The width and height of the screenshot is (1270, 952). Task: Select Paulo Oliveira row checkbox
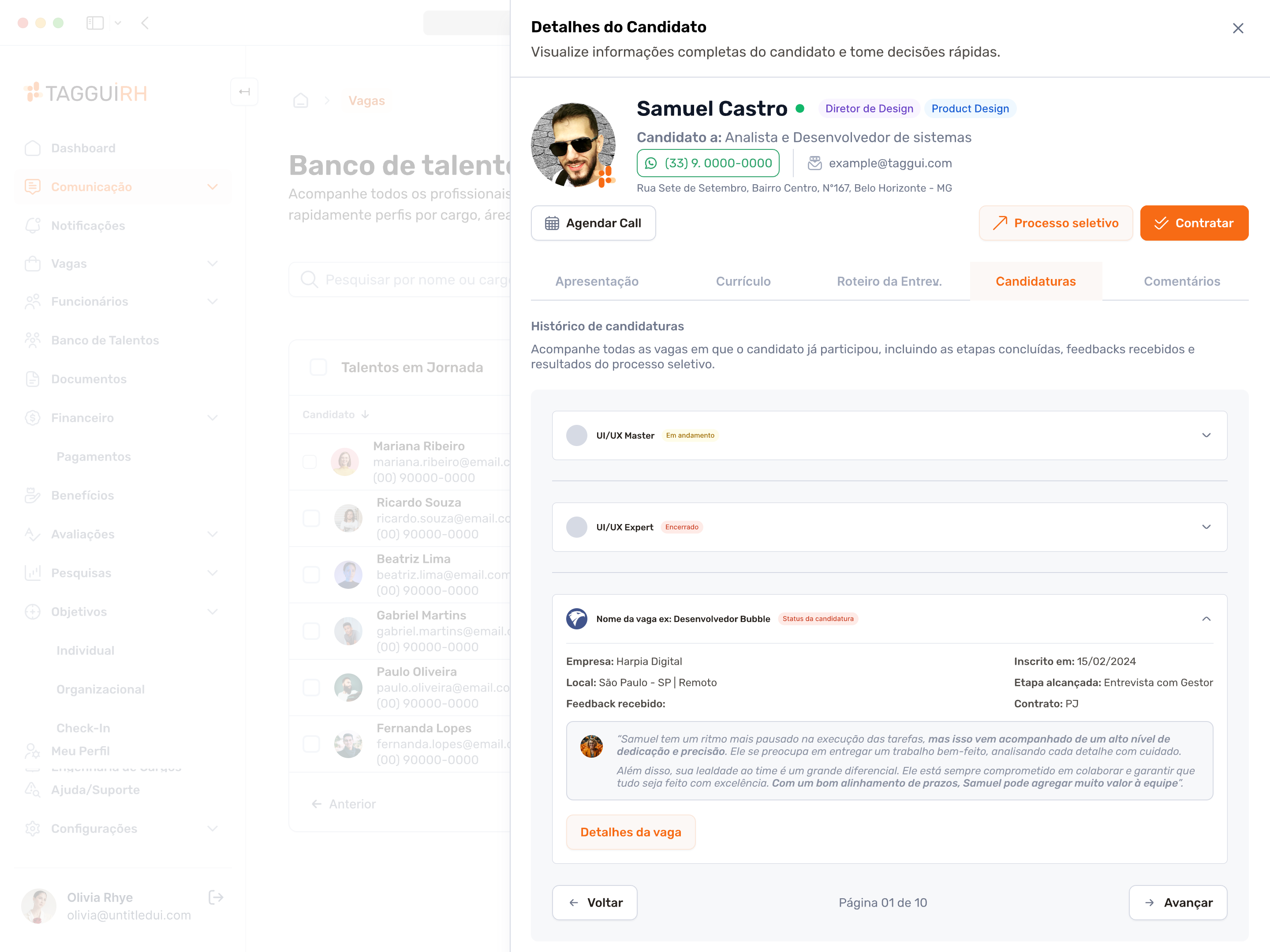pyautogui.click(x=311, y=688)
